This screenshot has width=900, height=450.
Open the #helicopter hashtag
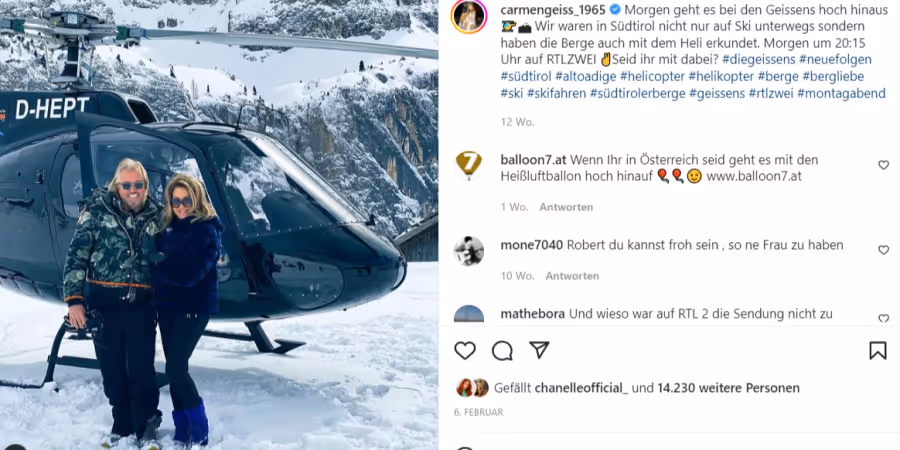coord(652,76)
